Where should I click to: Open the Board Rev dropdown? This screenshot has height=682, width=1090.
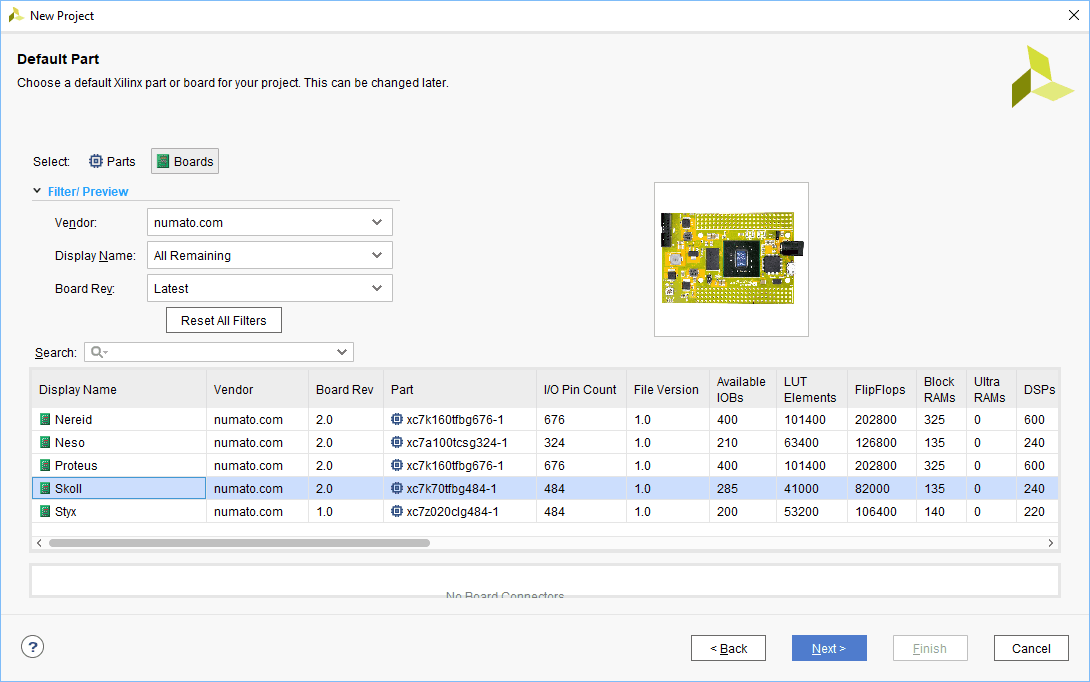pyautogui.click(x=269, y=289)
